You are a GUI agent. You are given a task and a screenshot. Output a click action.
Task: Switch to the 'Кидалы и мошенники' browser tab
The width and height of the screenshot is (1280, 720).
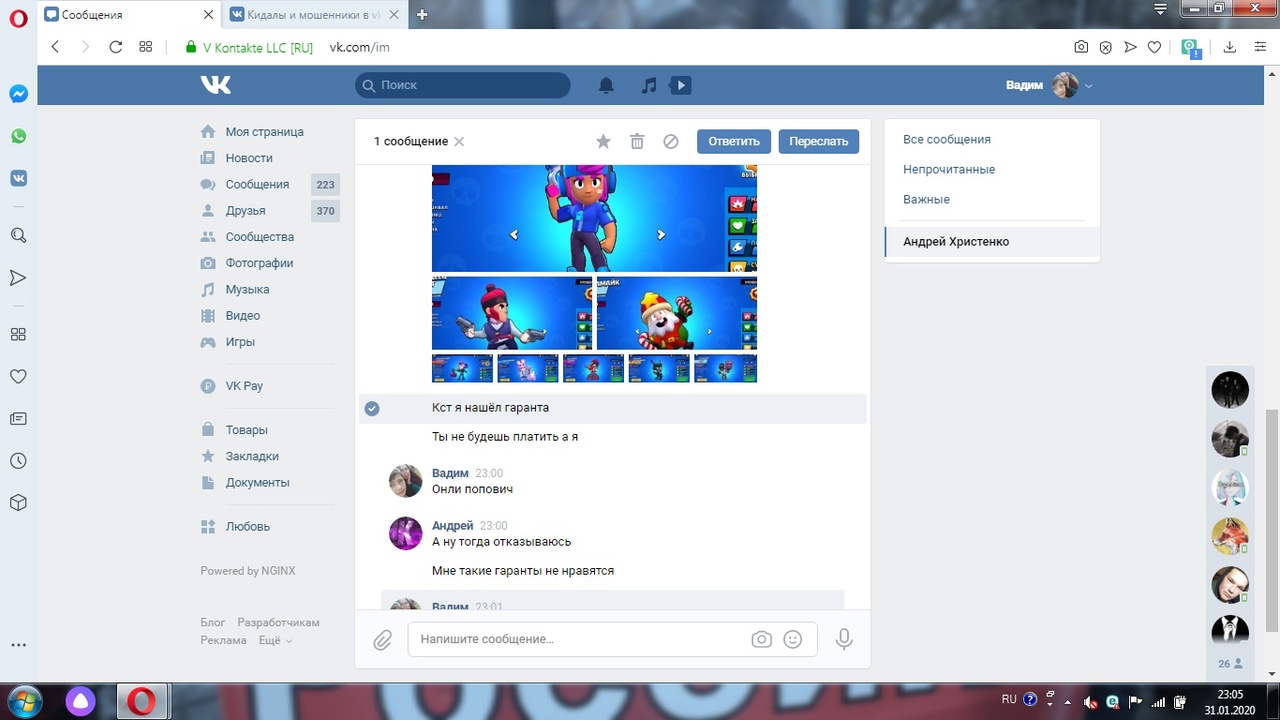(x=312, y=15)
